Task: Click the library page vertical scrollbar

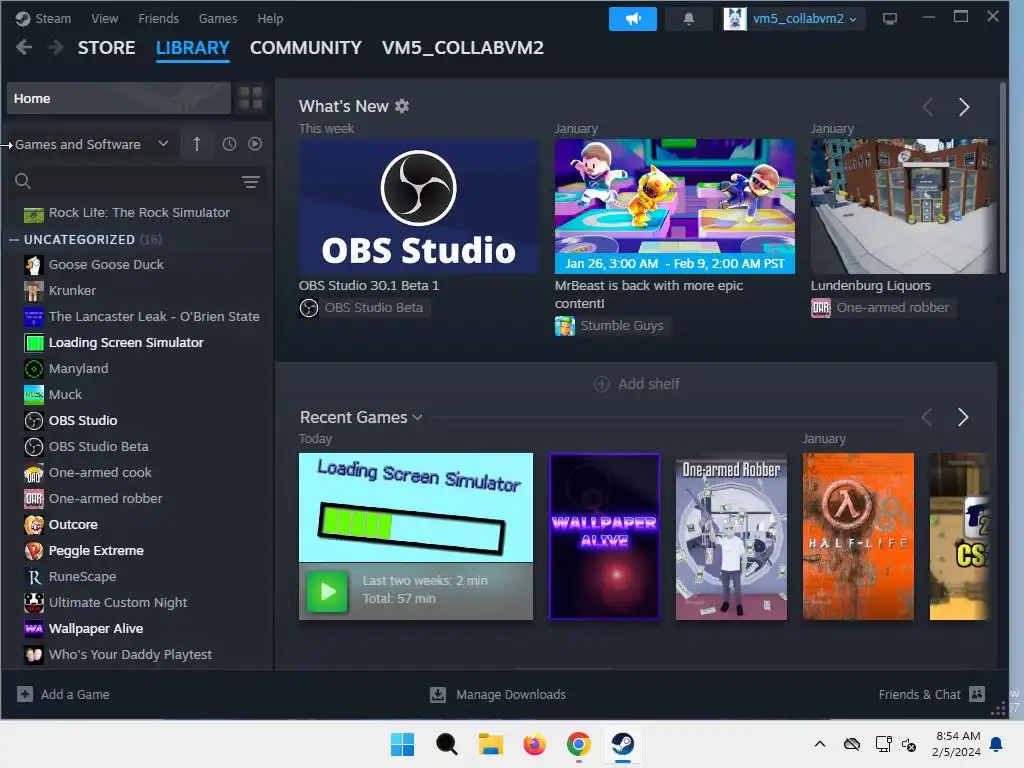Action: 1003,178
